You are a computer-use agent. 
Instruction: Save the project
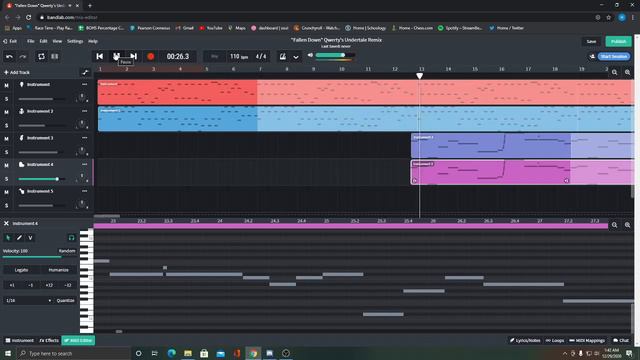click(x=591, y=42)
